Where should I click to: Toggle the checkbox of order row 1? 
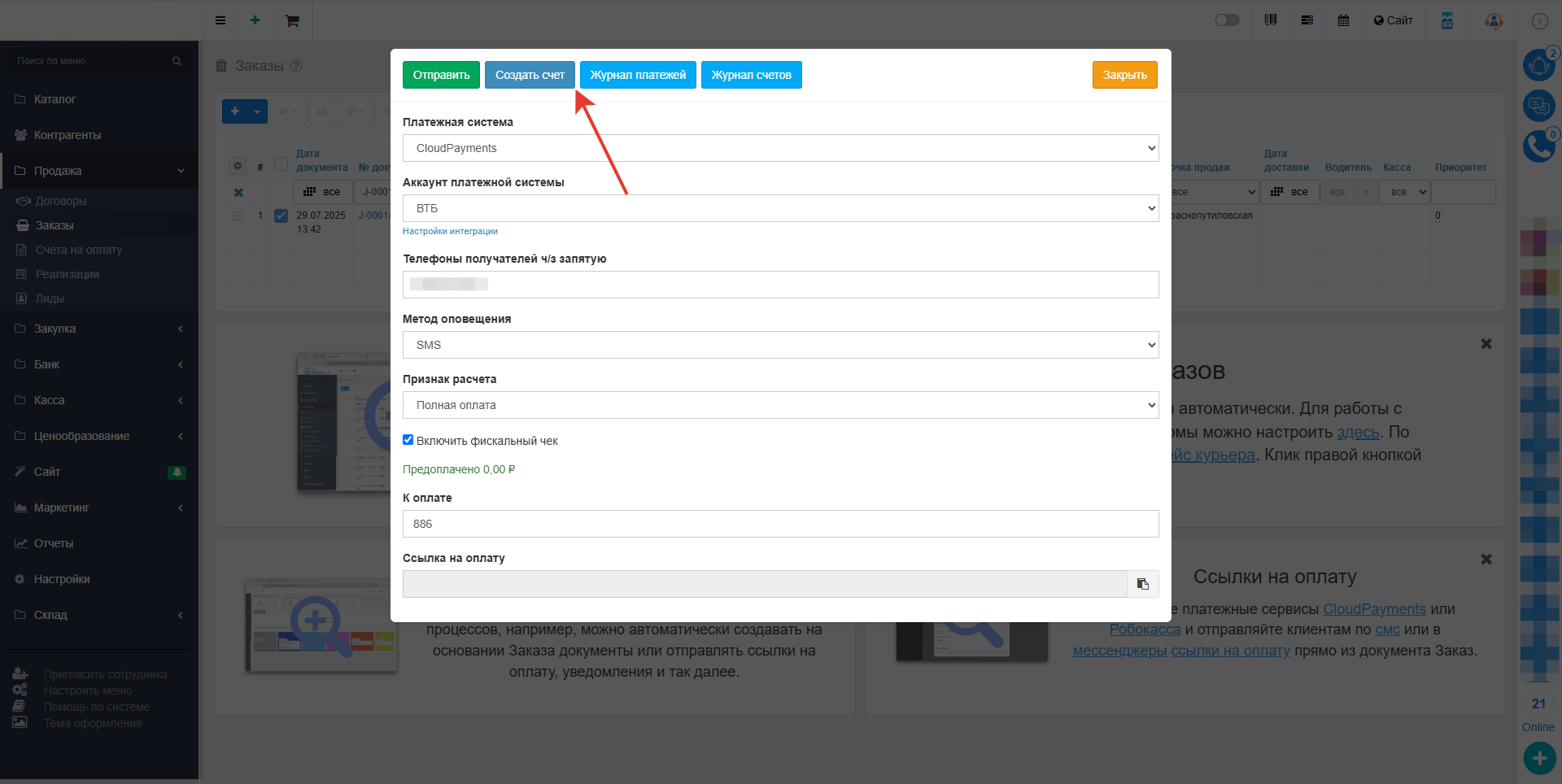pos(281,216)
